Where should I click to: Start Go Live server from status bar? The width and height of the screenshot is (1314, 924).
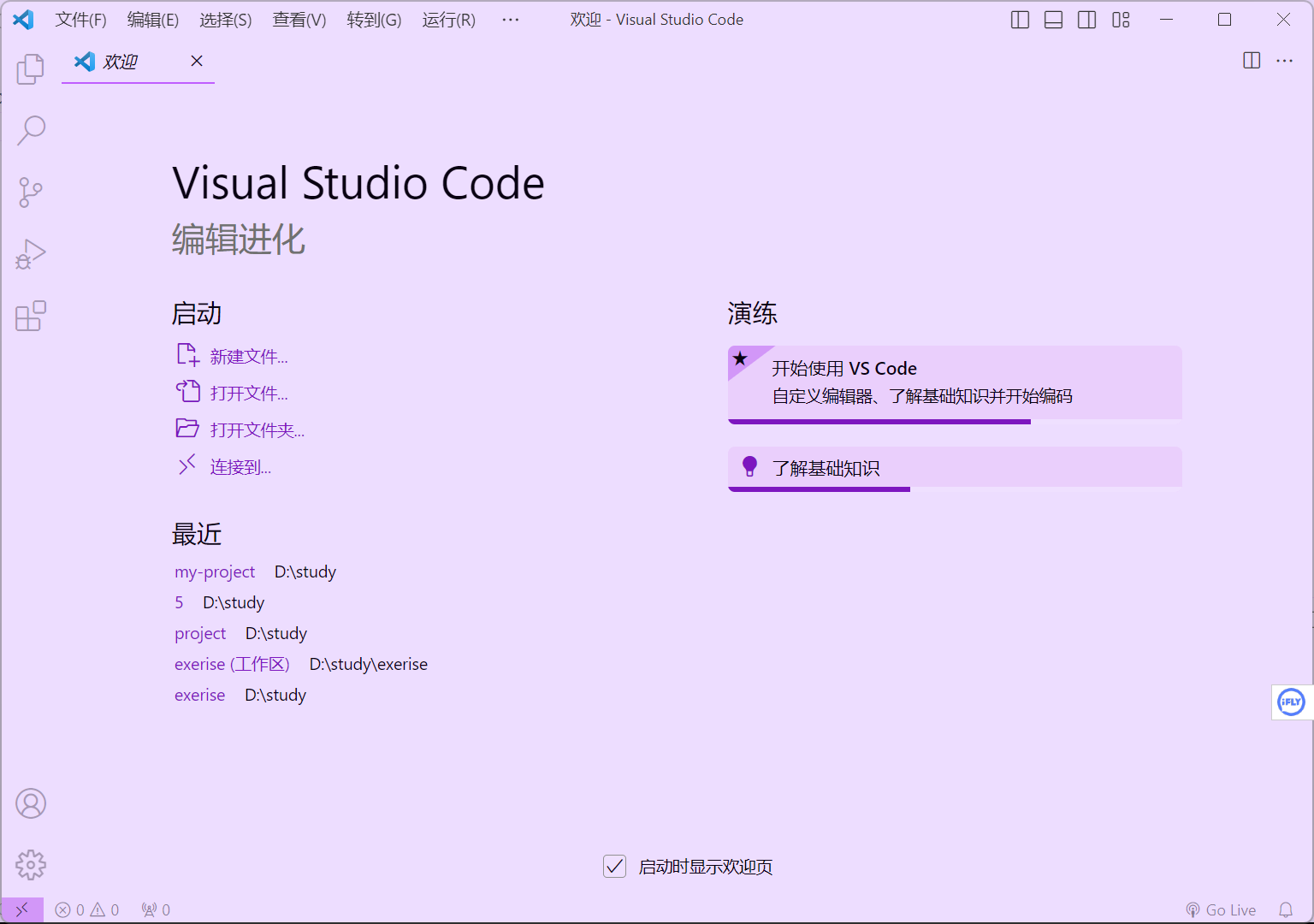pyautogui.click(x=1221, y=909)
